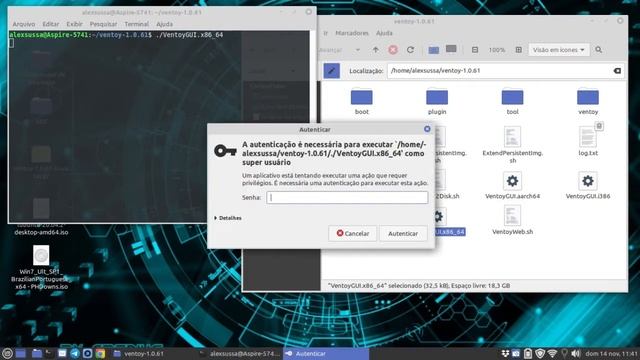The image size is (640, 360).
Task: Open Chrome from the taskbar
Action: point(100,353)
